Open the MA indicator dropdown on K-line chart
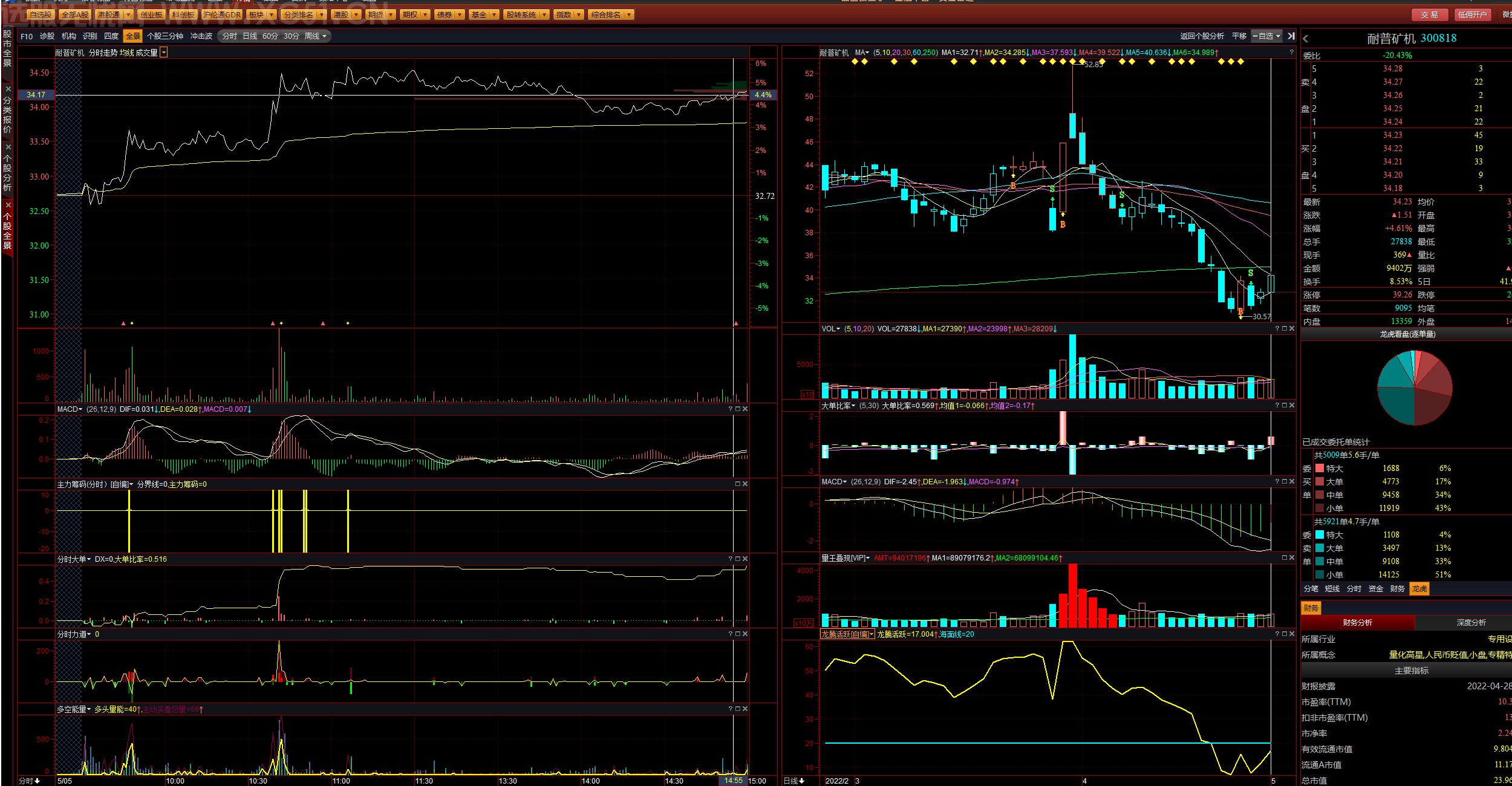 862,53
